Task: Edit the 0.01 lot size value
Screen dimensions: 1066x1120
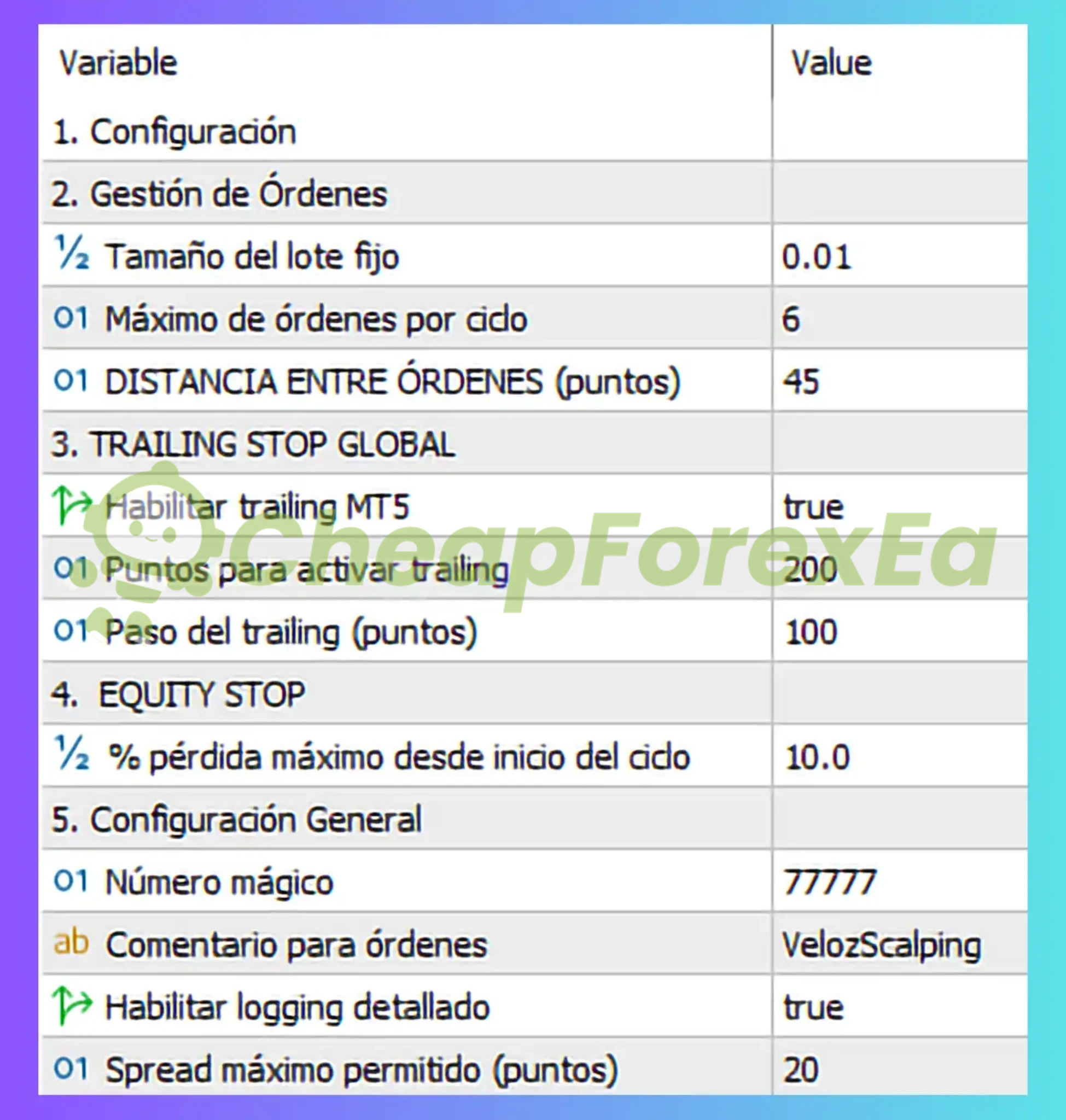Action: [900, 256]
